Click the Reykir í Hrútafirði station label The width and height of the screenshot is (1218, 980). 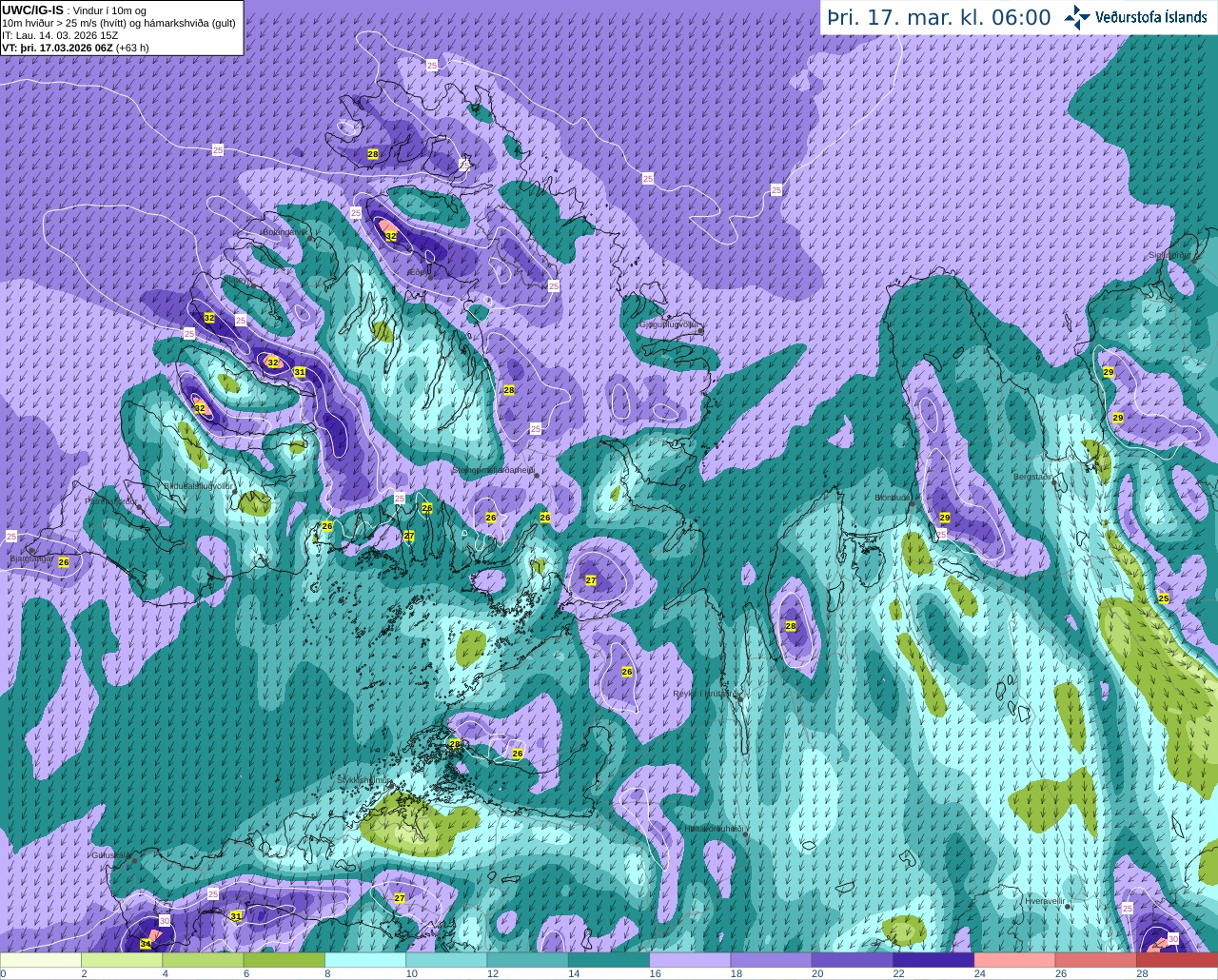coord(706,694)
